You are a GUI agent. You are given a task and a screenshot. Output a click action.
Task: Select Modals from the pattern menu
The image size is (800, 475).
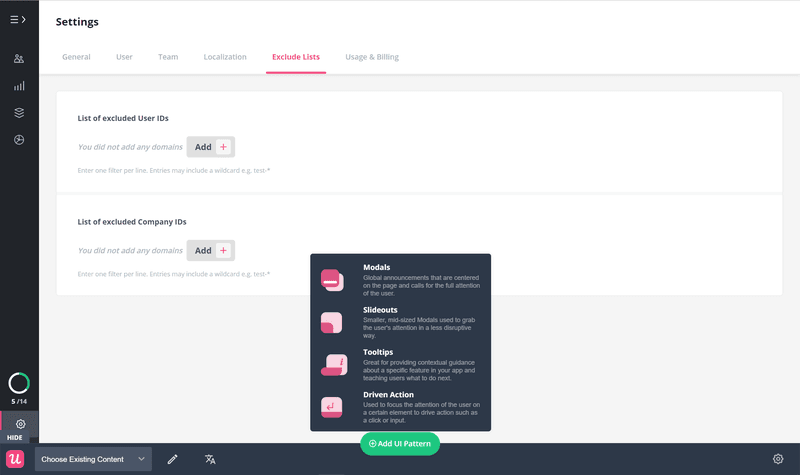click(400, 280)
